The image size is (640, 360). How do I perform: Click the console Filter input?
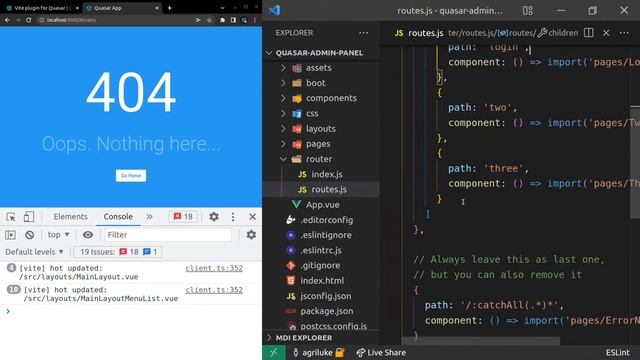pos(168,235)
